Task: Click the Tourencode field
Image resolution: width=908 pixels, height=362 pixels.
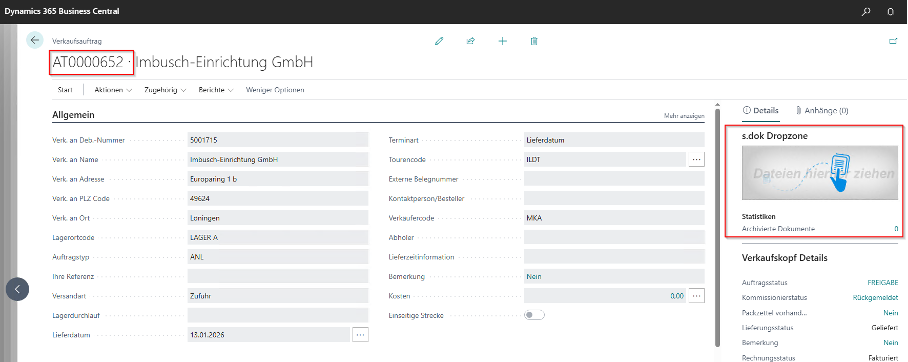Action: [605, 159]
